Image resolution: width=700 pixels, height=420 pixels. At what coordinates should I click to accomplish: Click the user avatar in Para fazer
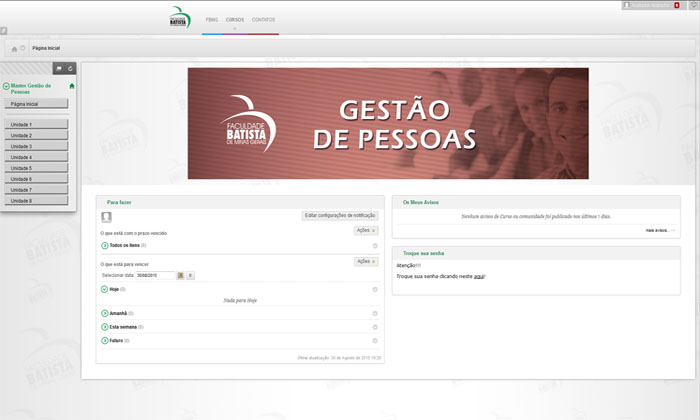pos(107,216)
